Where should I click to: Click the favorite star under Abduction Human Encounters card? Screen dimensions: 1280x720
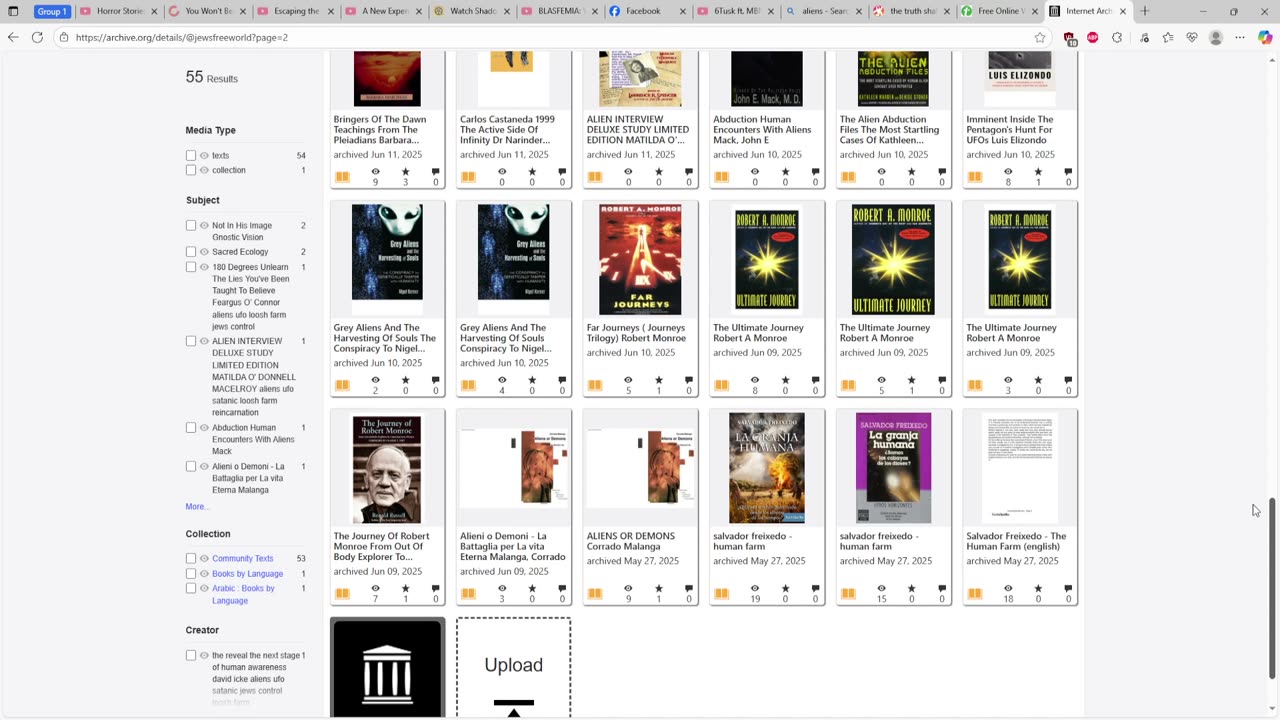(x=785, y=172)
